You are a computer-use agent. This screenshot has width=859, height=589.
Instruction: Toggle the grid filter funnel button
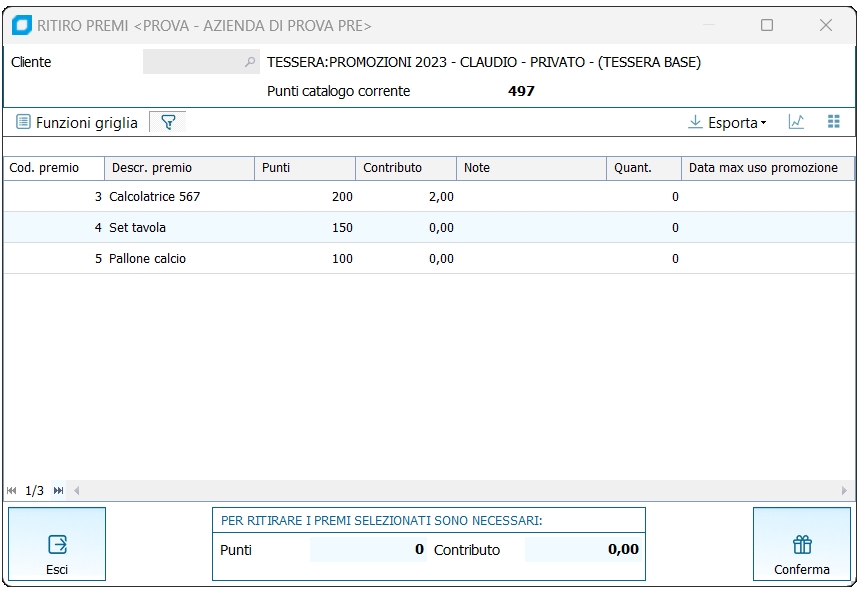click(168, 122)
